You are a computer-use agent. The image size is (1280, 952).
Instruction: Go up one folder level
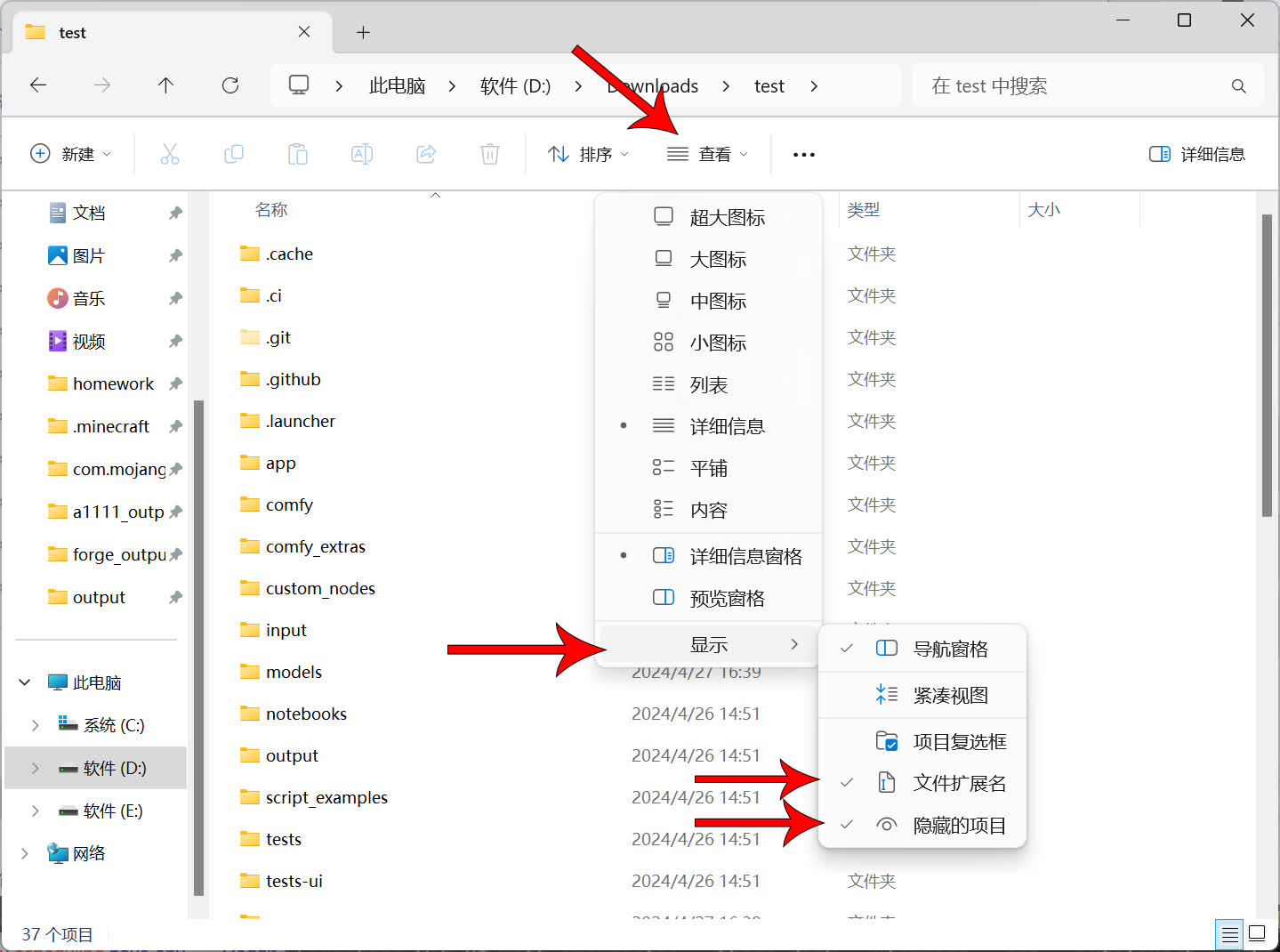point(165,85)
